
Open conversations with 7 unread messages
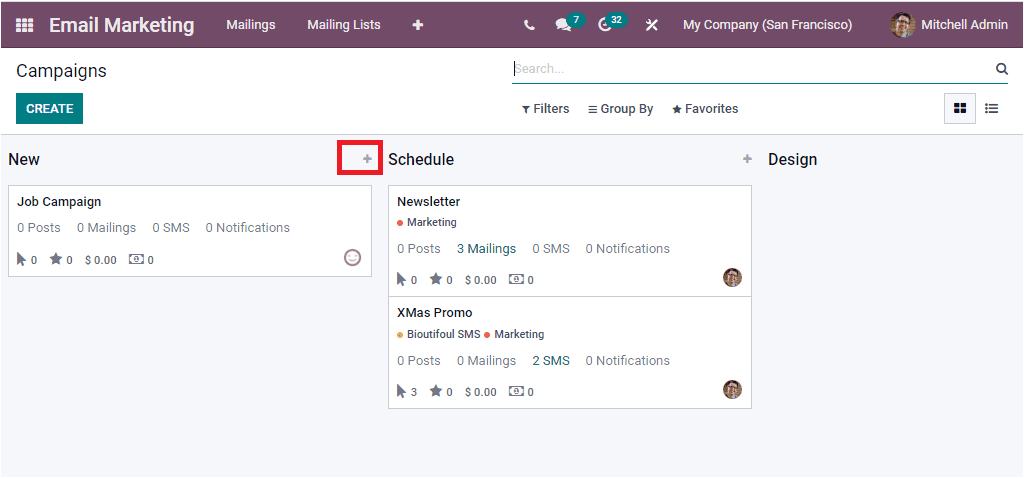point(569,24)
